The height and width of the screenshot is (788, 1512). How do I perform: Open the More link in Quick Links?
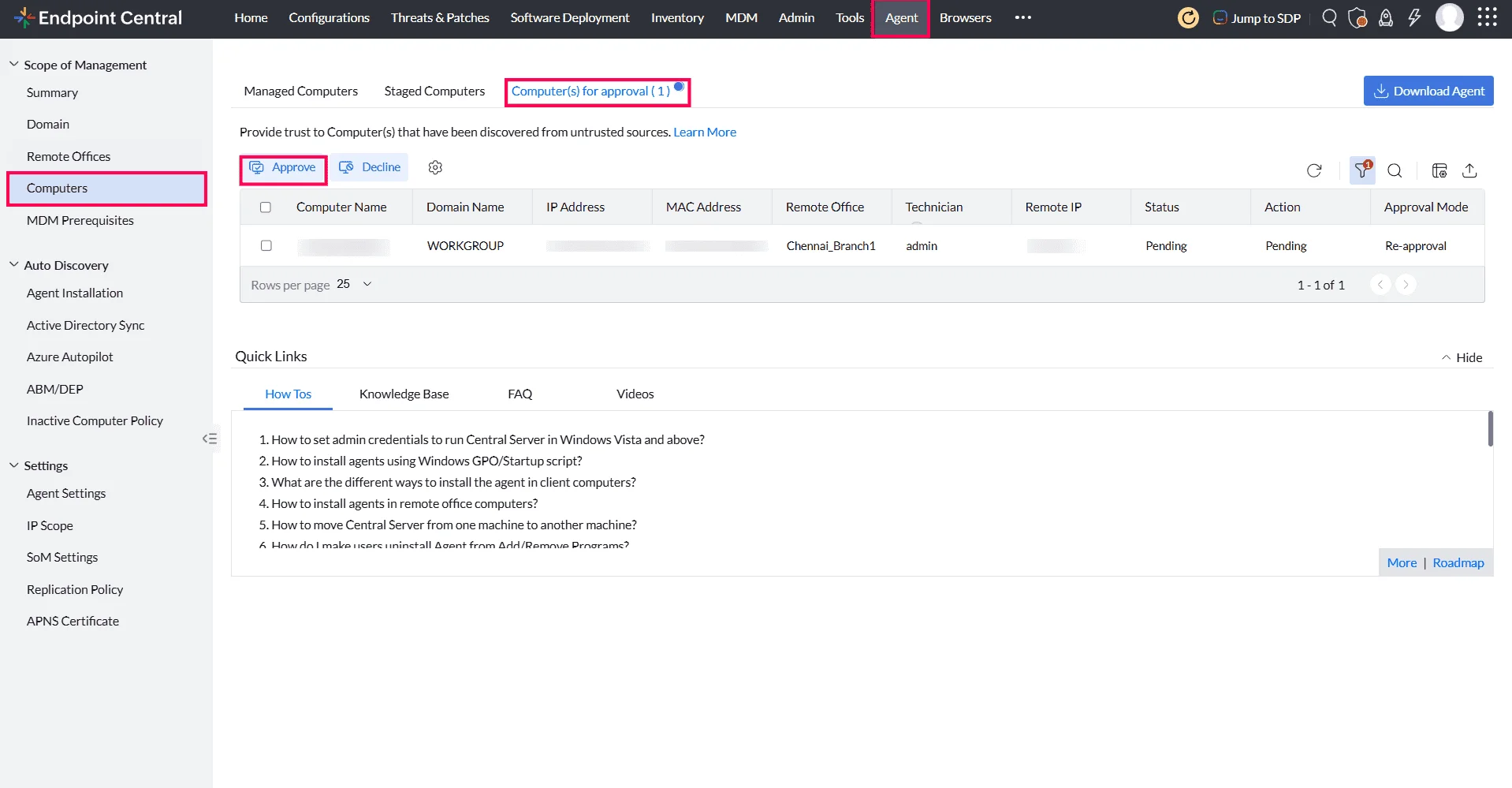coord(1402,562)
